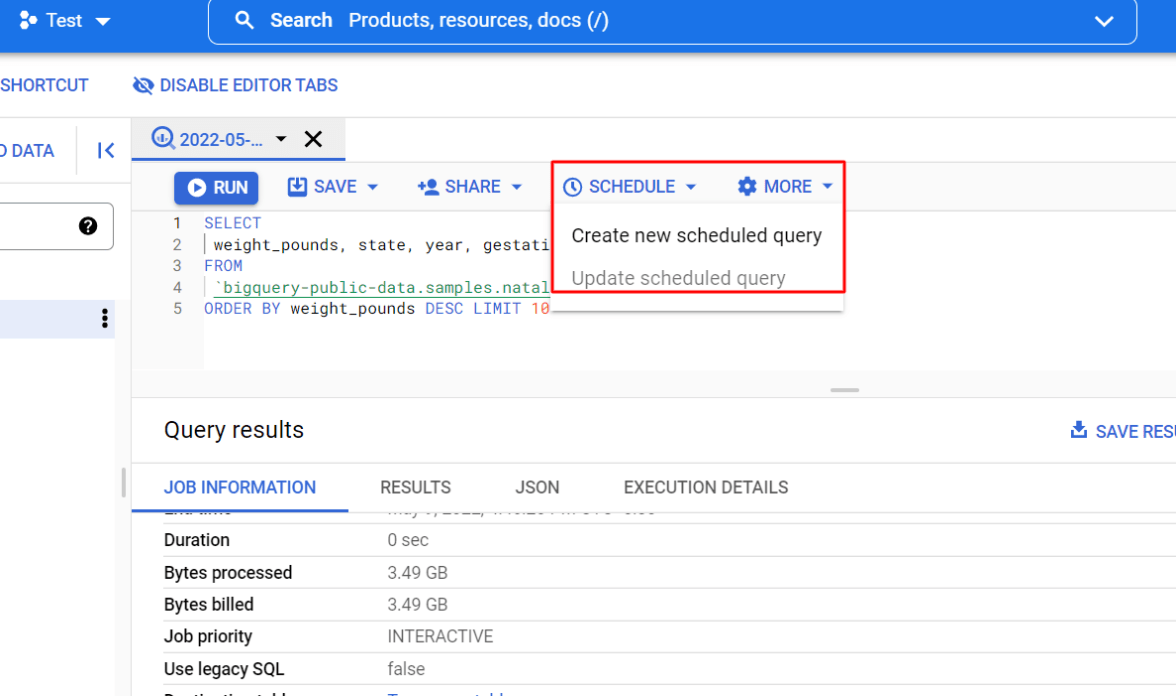Switch to the Results tab
Viewport: 1176px width, 696px height.
pos(415,488)
